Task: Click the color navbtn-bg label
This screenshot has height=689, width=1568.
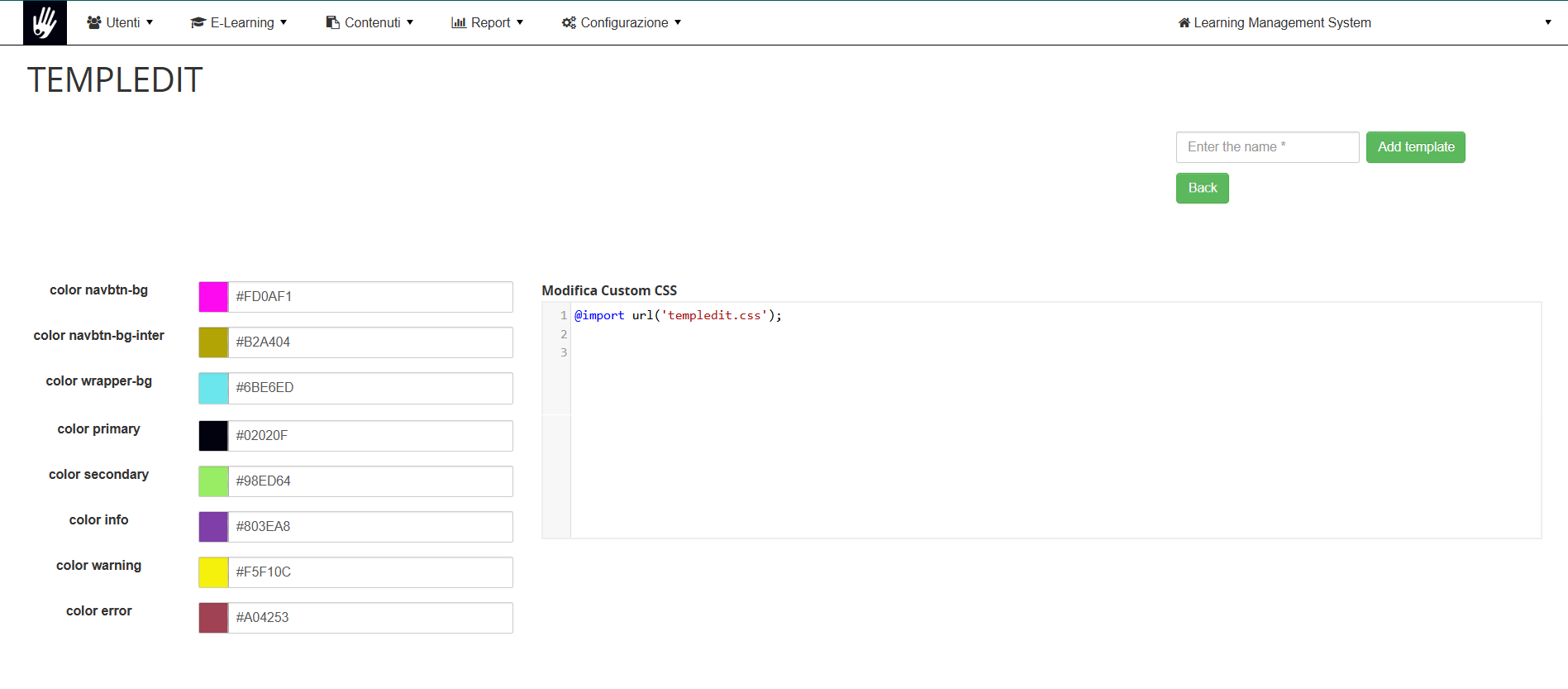Action: tap(99, 290)
